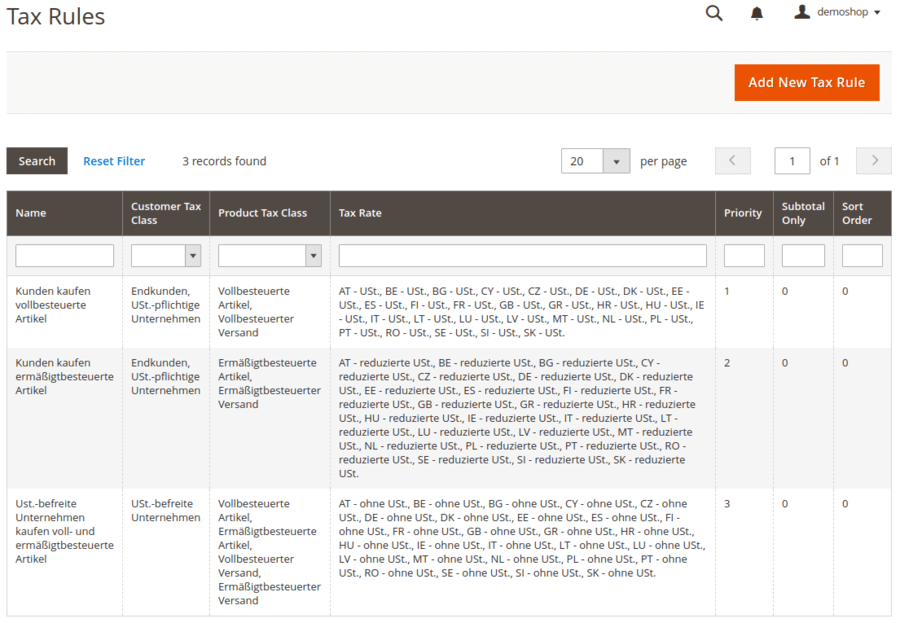Sort by the Name column header
The width and height of the screenshot is (900, 623).
pos(31,213)
